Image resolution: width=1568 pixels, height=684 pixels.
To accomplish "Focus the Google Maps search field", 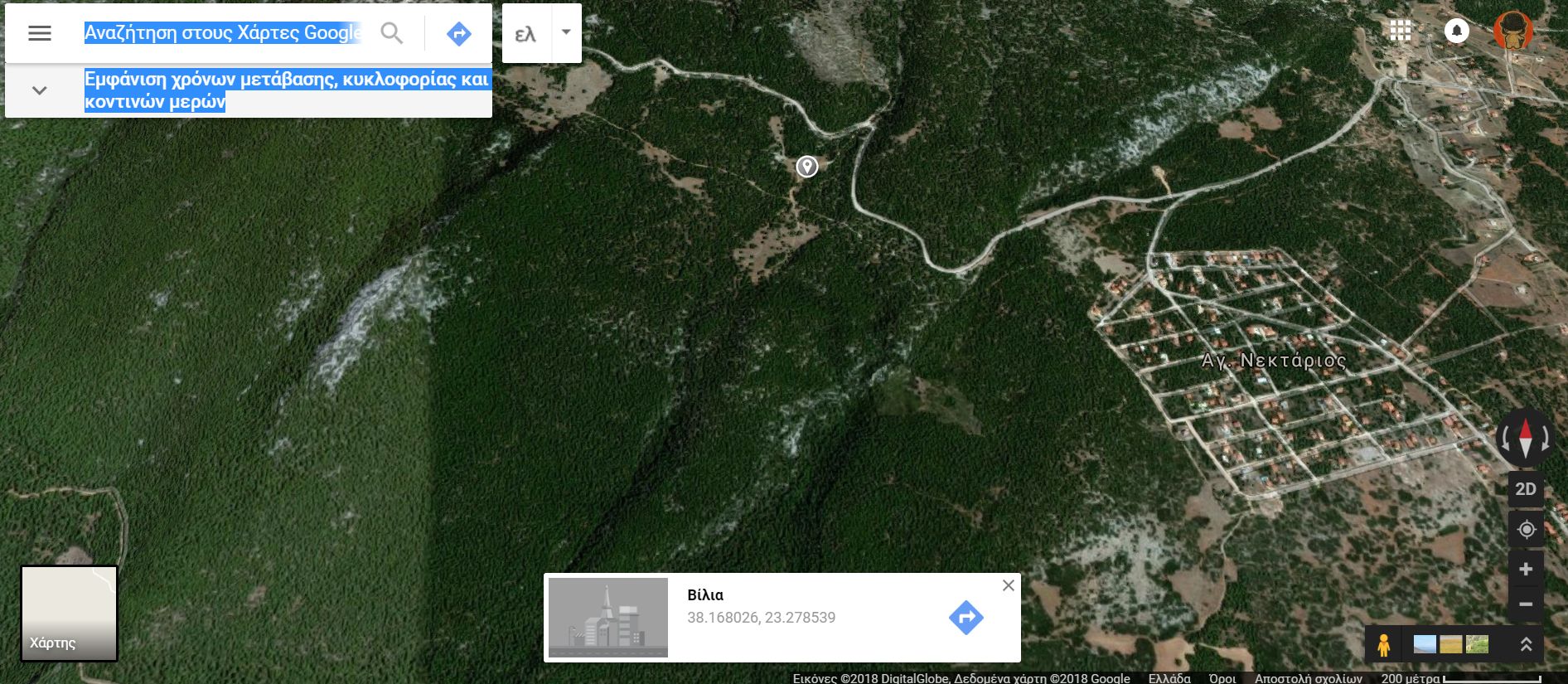I will 223,33.
